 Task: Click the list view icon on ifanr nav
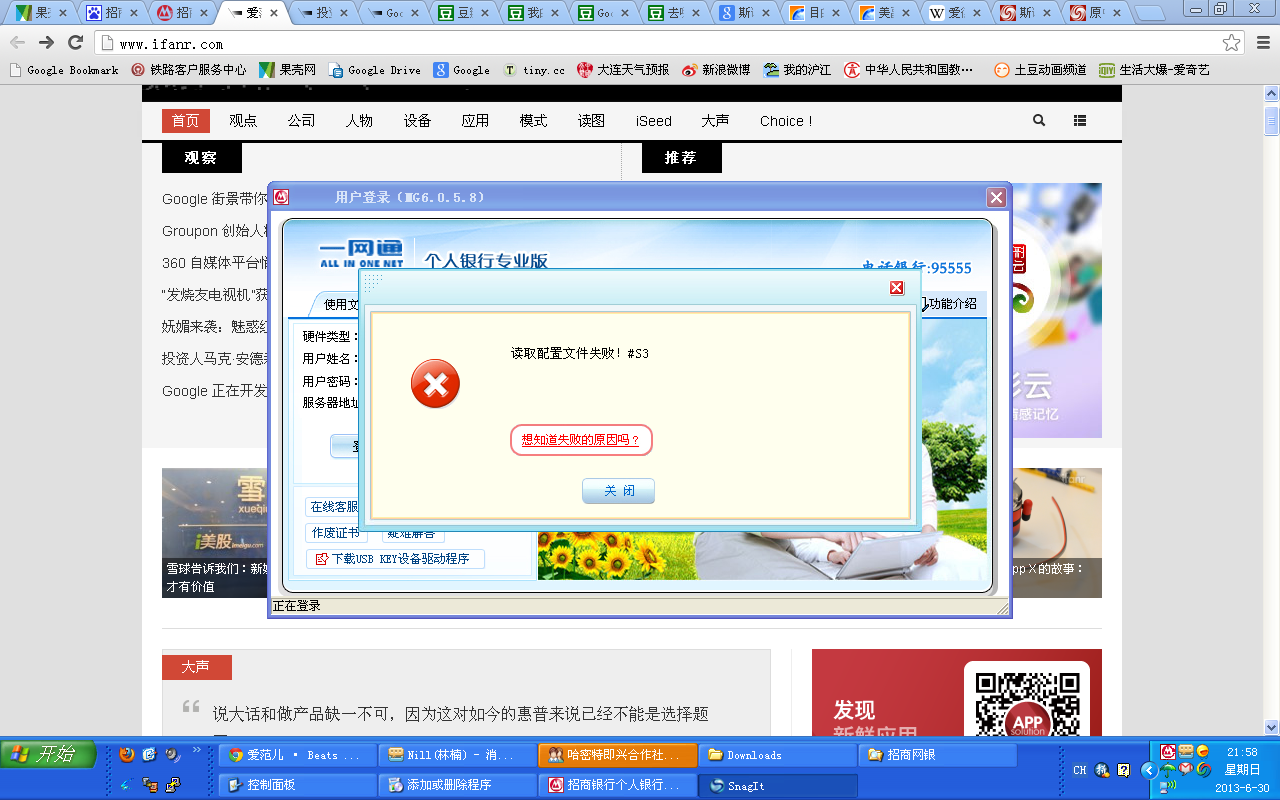[1080, 120]
